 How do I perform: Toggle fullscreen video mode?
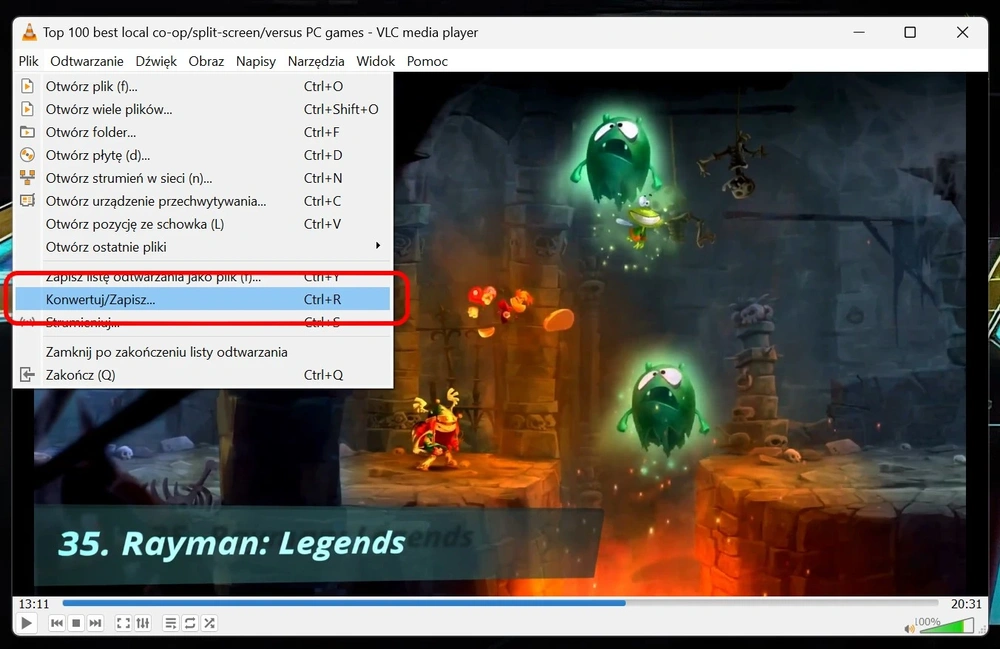[123, 623]
